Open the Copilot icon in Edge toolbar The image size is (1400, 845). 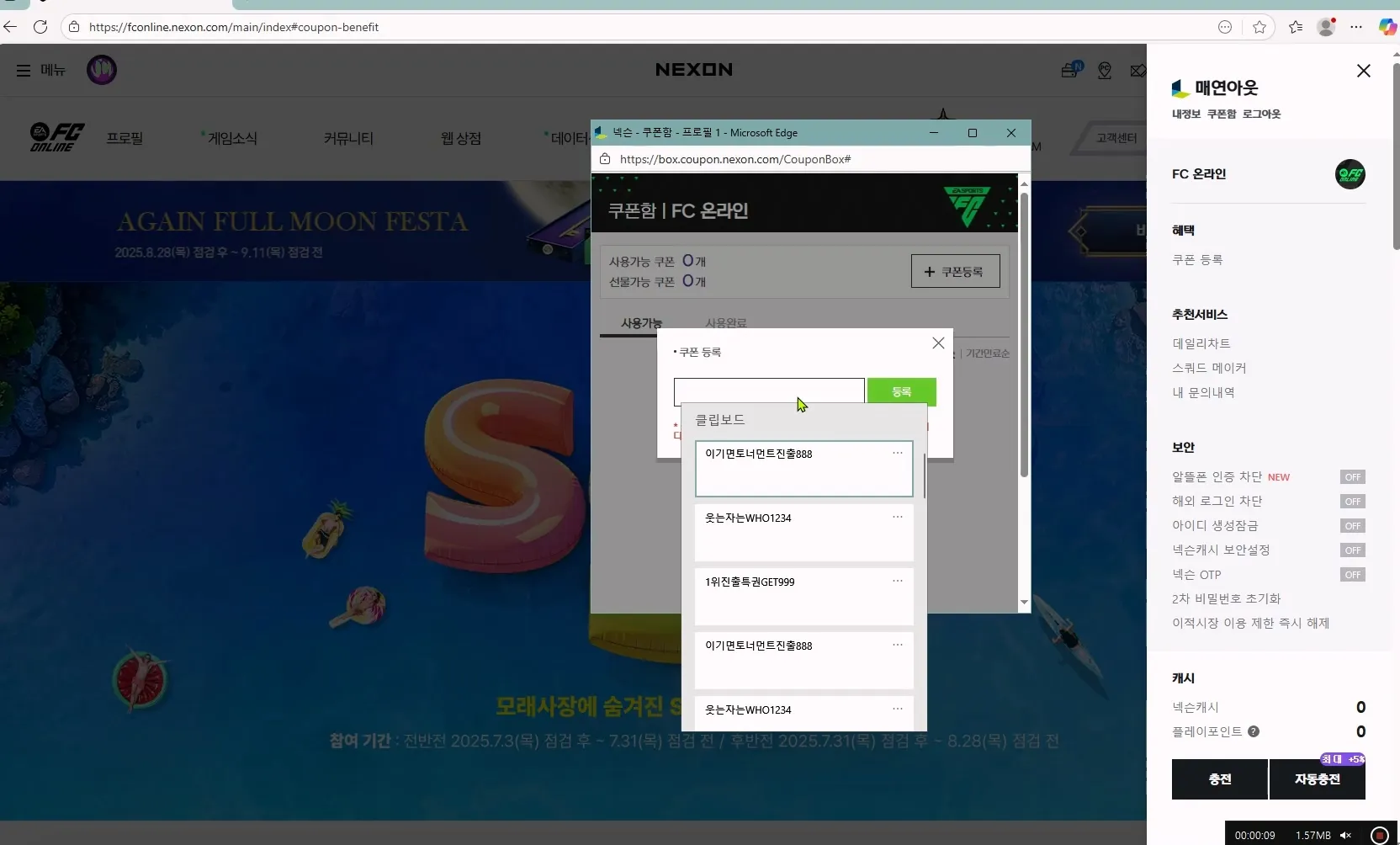1387,27
